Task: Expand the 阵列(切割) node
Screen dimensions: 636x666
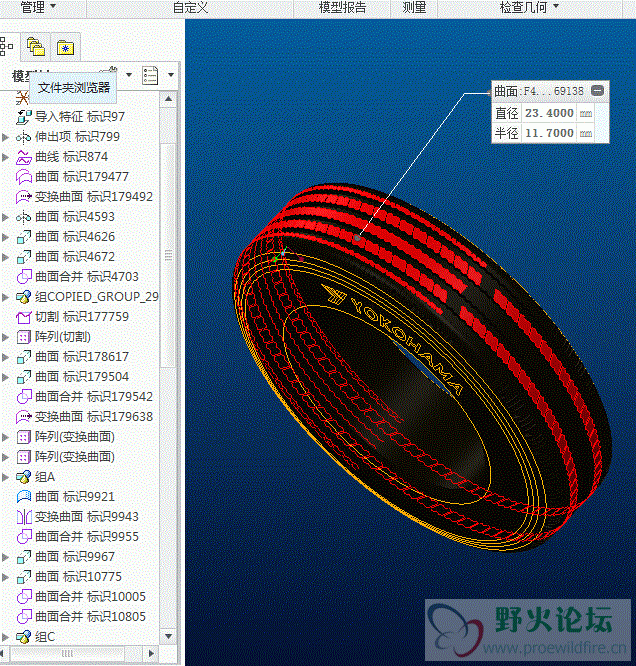Action: (5, 337)
